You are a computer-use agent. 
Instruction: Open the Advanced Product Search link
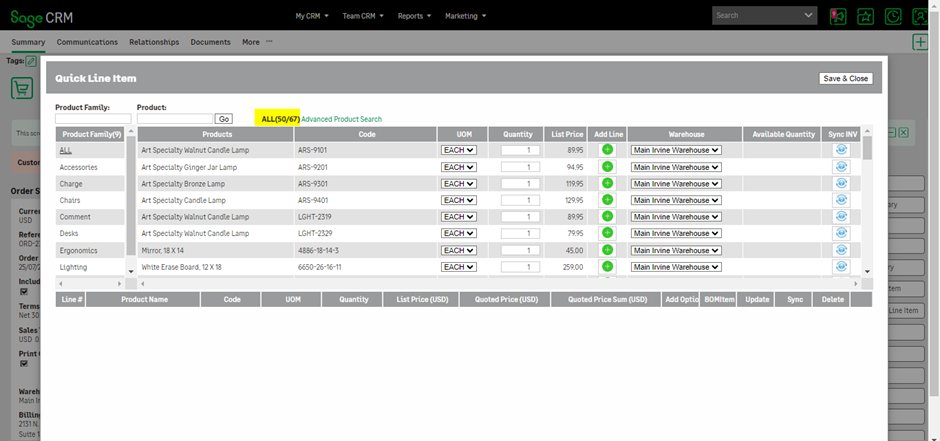pos(341,119)
